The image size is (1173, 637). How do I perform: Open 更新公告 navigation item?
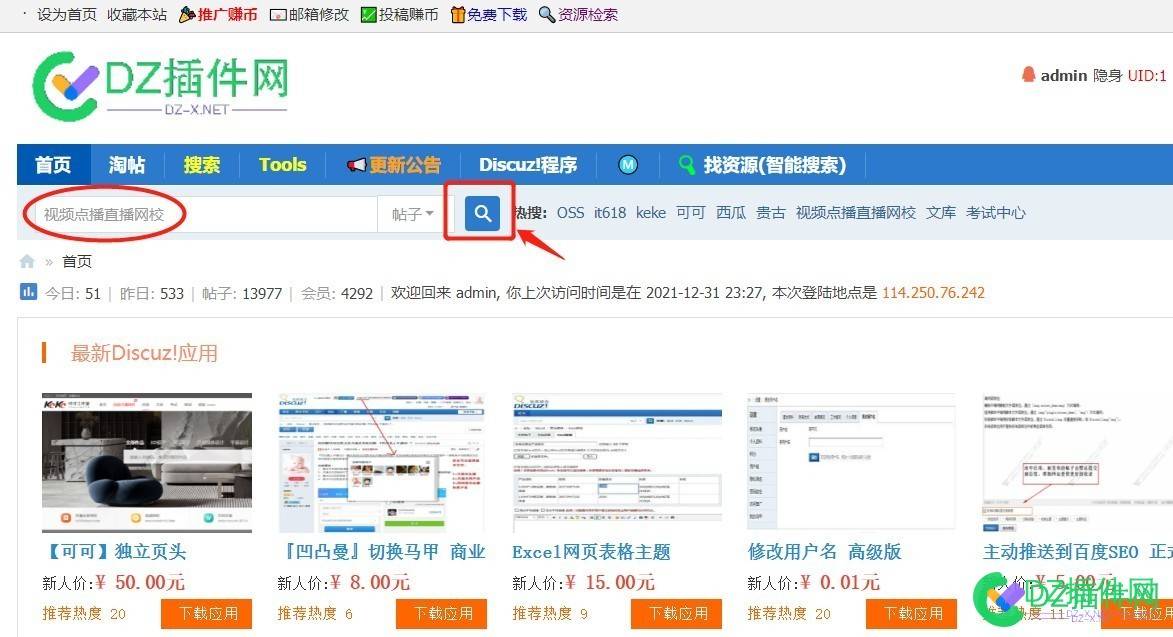tap(393, 164)
